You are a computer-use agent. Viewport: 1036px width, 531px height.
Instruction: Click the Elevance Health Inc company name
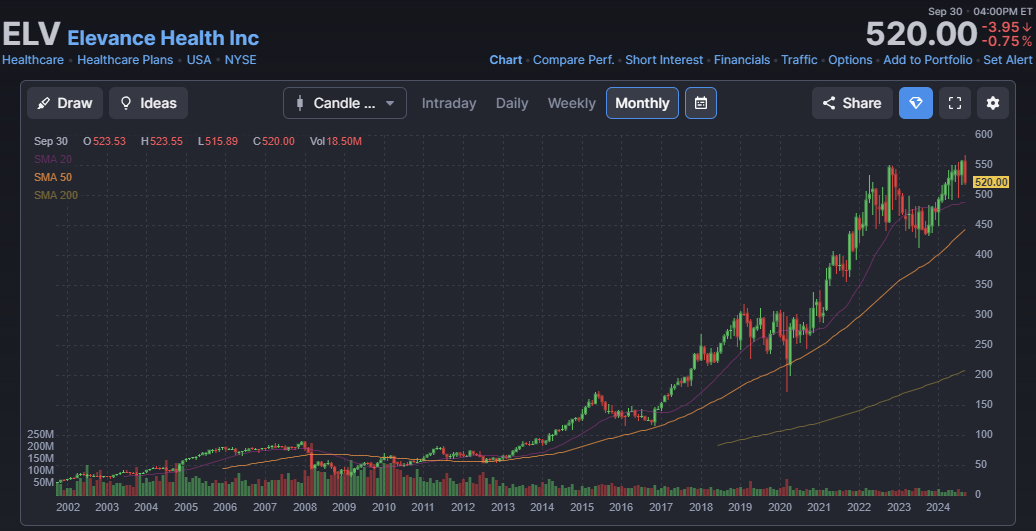[163, 38]
